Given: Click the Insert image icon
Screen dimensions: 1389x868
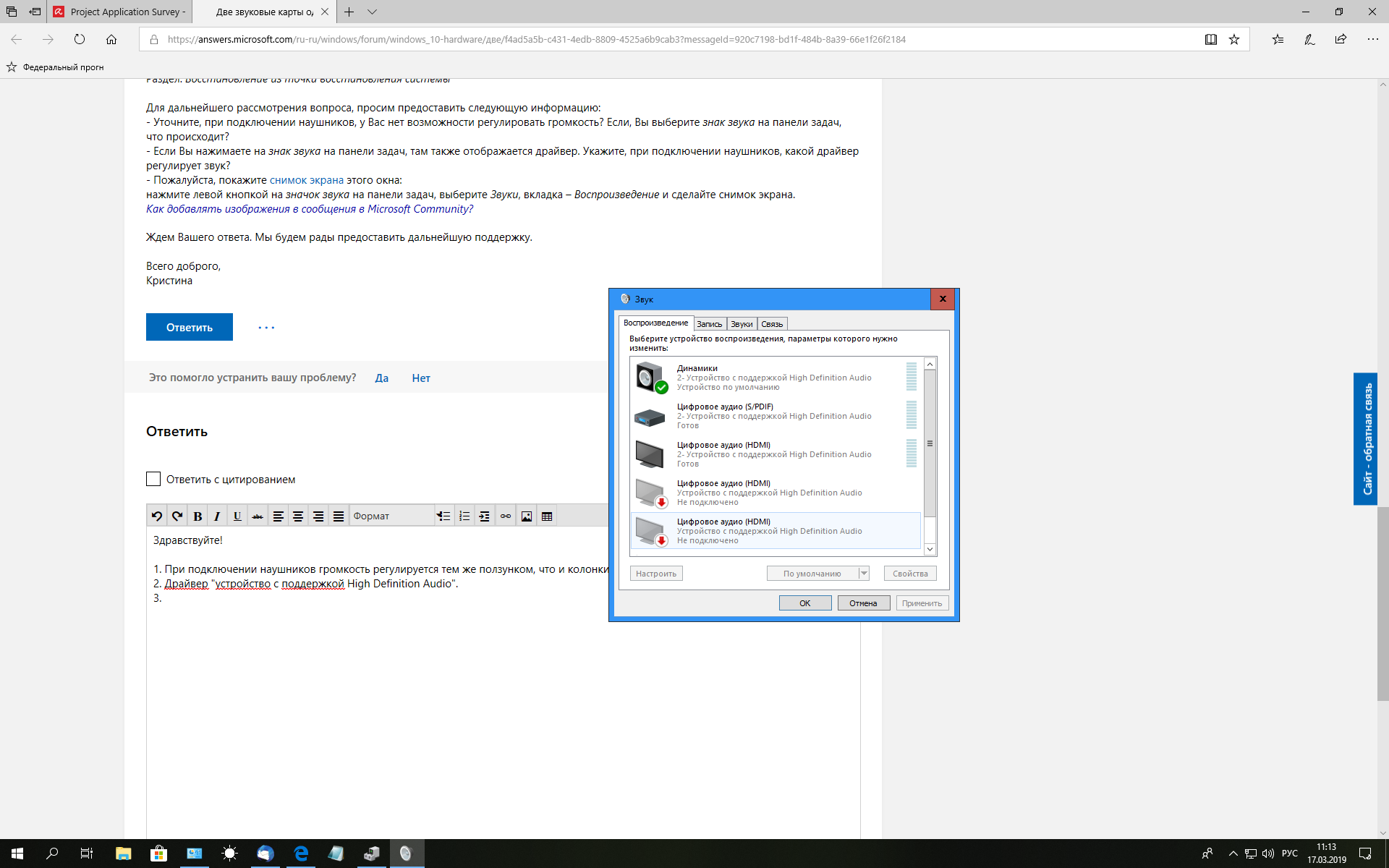Looking at the screenshot, I should click(527, 516).
